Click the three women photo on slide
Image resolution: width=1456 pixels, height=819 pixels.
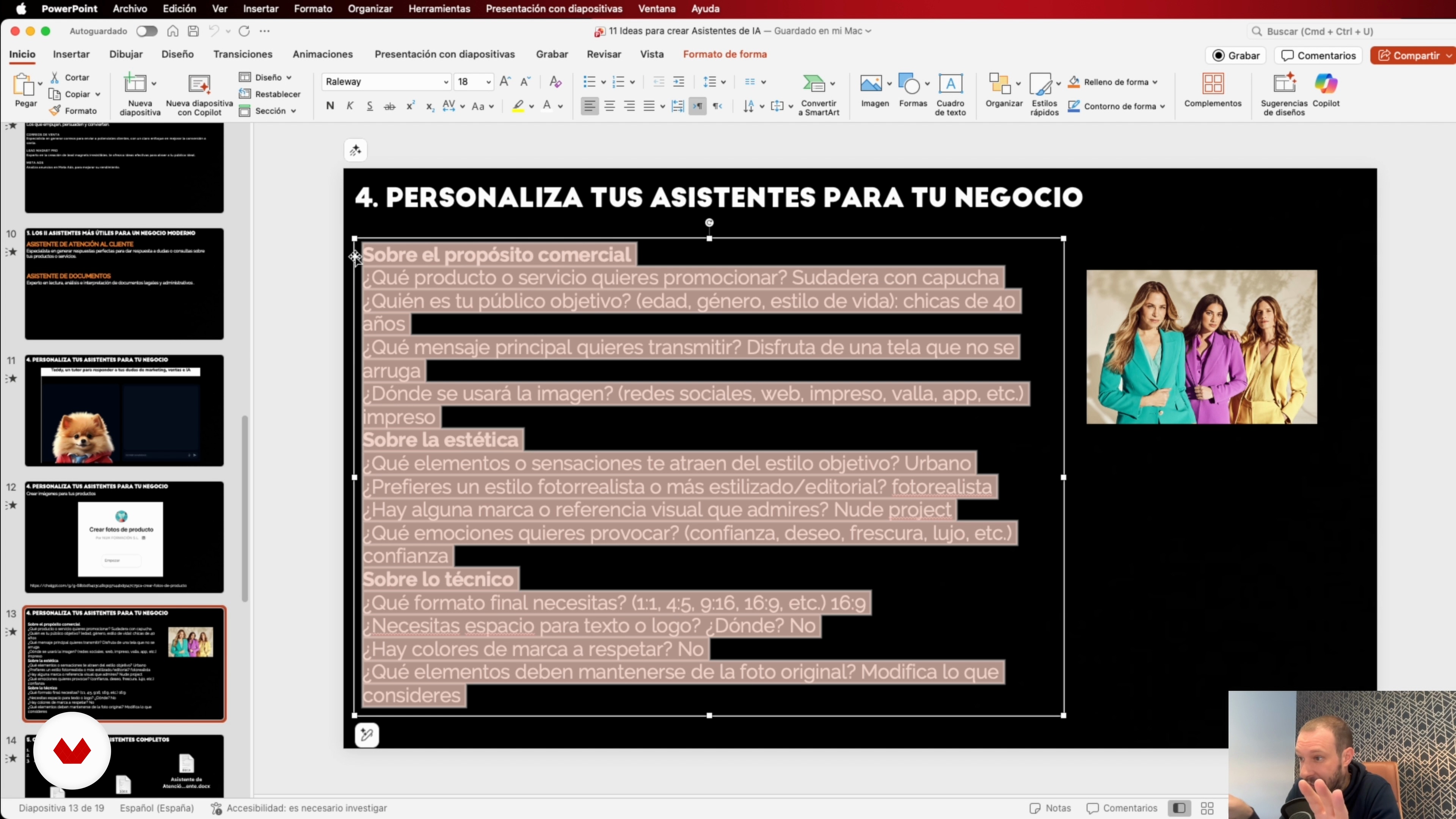tap(1202, 347)
